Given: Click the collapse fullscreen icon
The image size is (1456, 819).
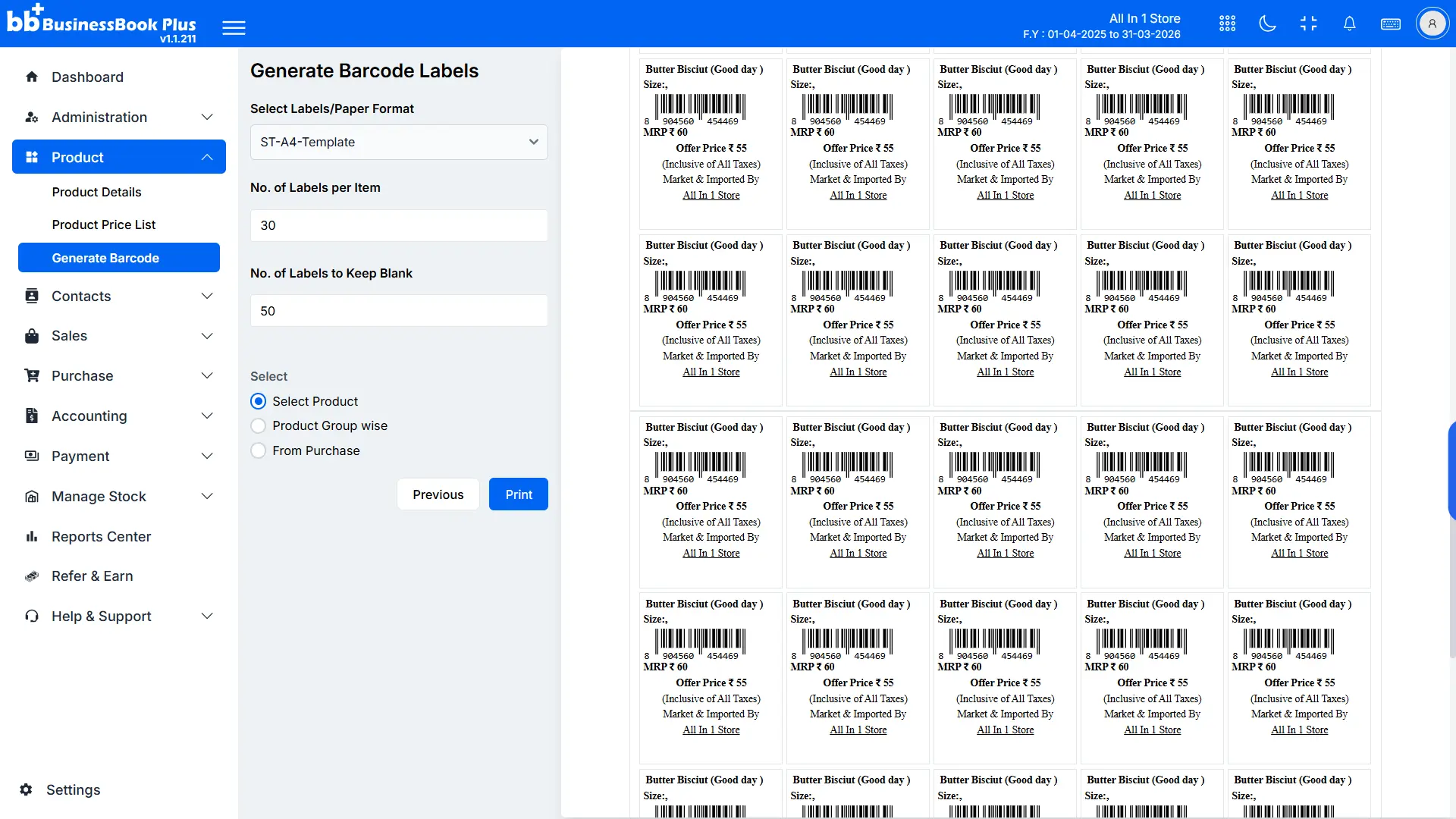Looking at the screenshot, I should pyautogui.click(x=1309, y=24).
